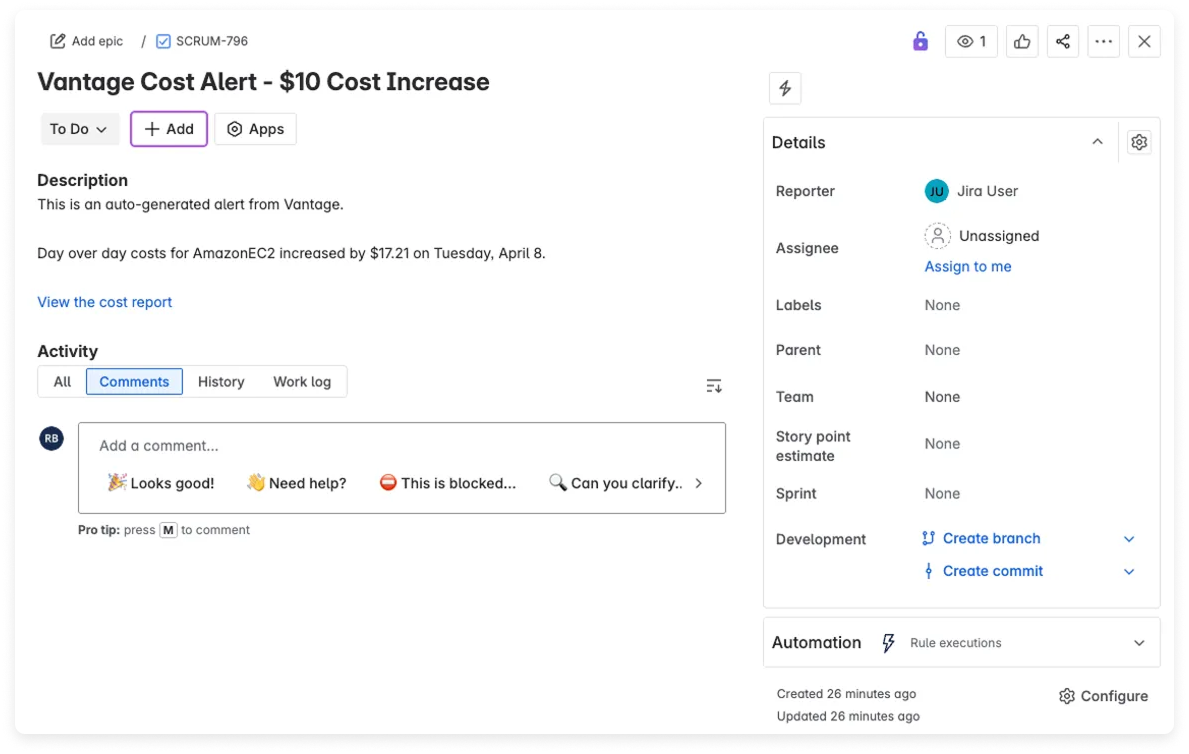This screenshot has height=754, width=1189.
Task: Insert the Need help? quick reply
Action: tap(296, 483)
